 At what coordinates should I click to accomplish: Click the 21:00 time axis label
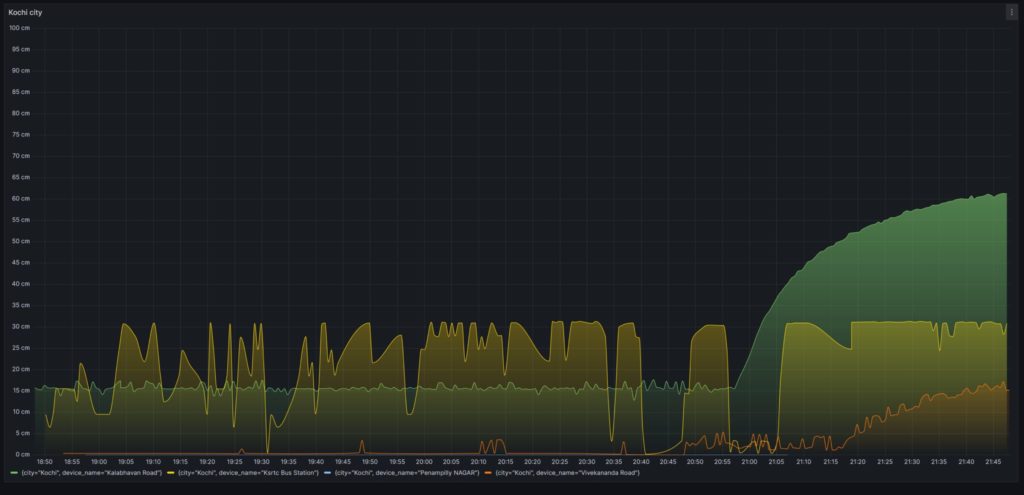click(x=749, y=462)
